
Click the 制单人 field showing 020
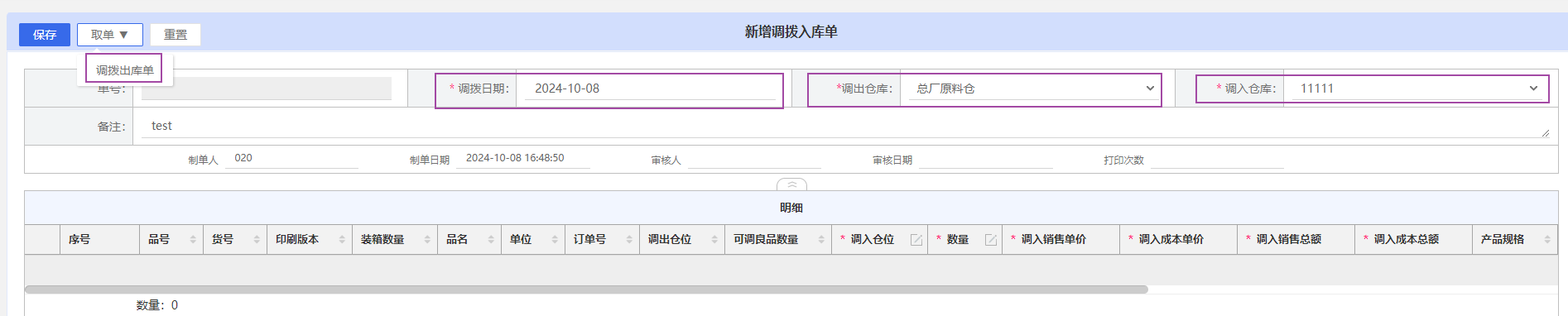[291, 158]
